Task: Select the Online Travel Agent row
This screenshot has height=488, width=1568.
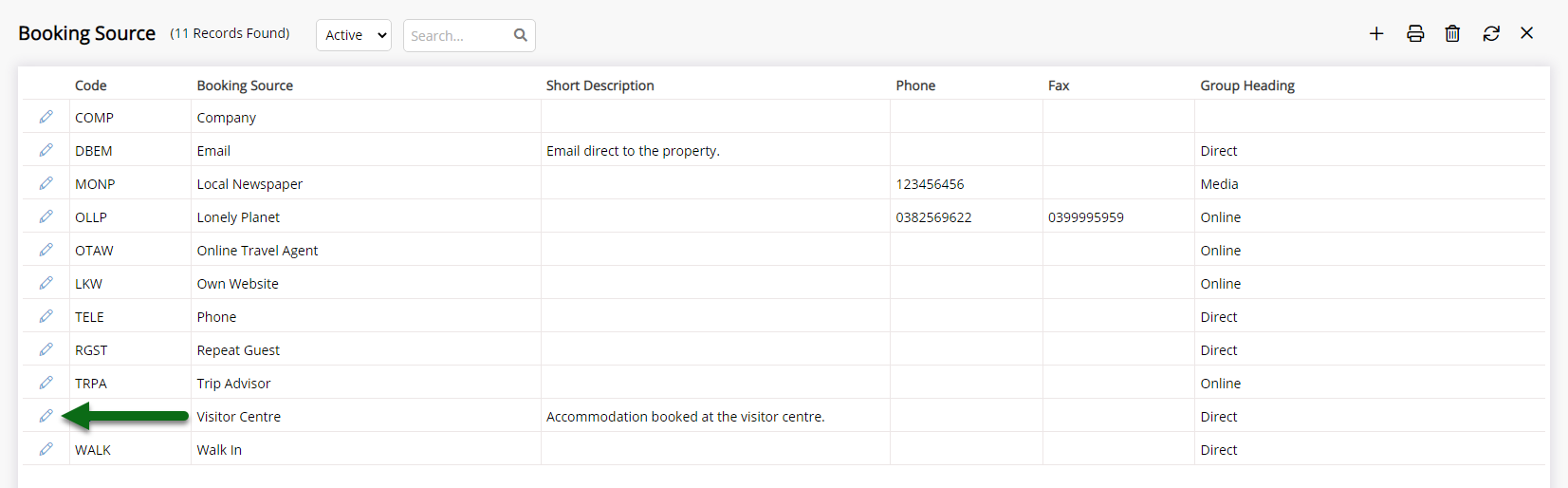Action: pos(784,250)
